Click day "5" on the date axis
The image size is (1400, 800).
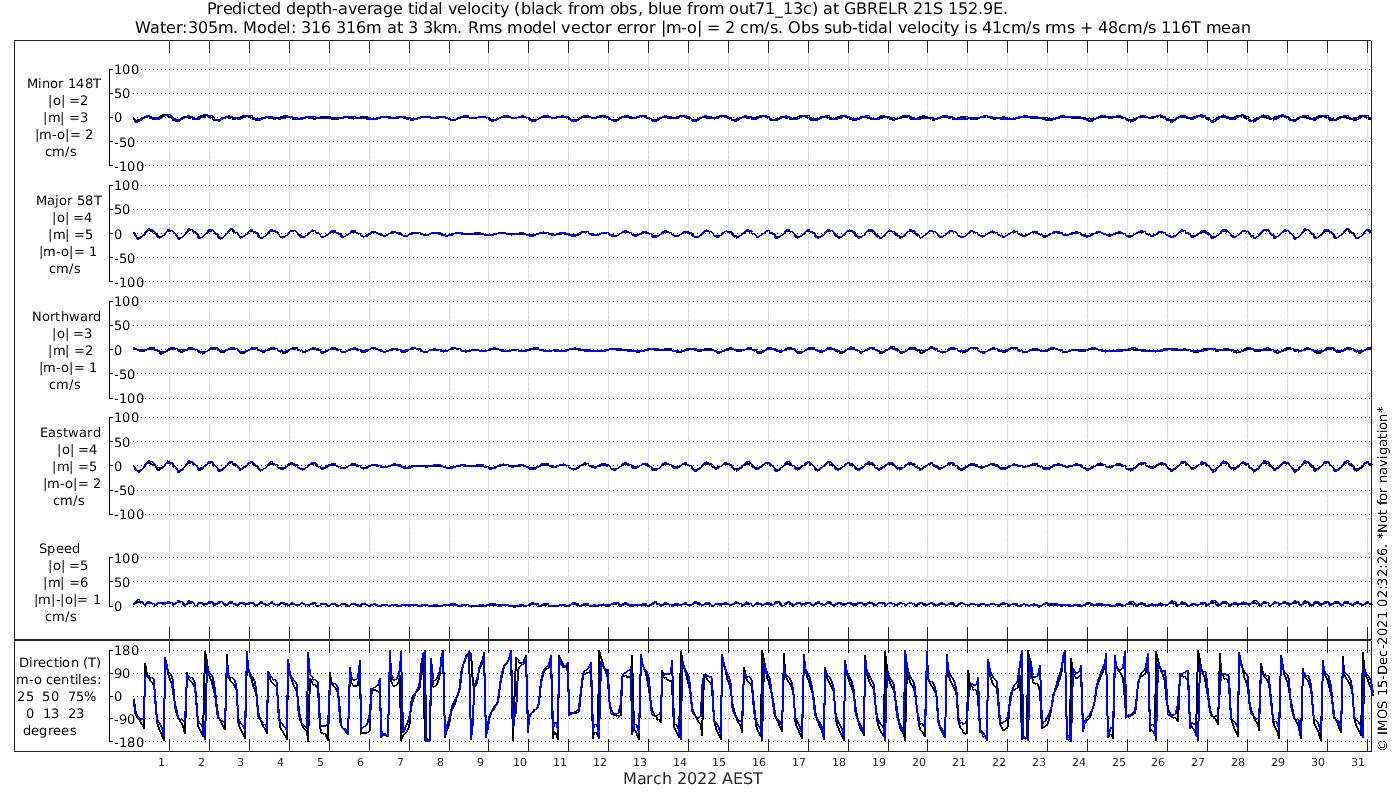coord(320,762)
